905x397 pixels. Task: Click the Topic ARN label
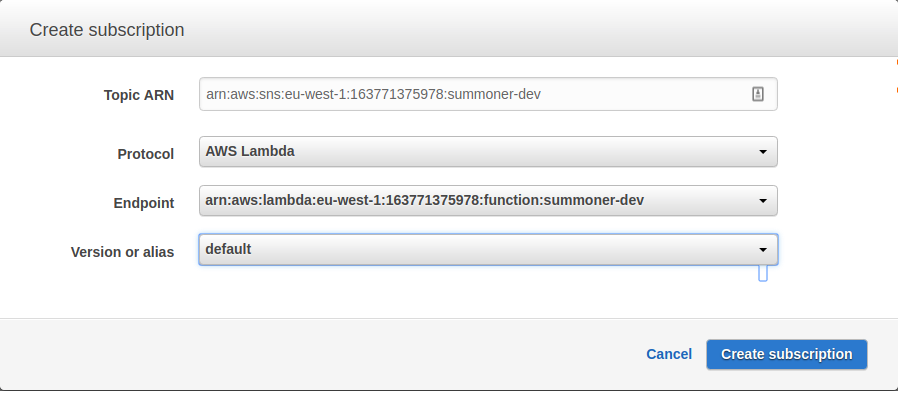(x=139, y=95)
